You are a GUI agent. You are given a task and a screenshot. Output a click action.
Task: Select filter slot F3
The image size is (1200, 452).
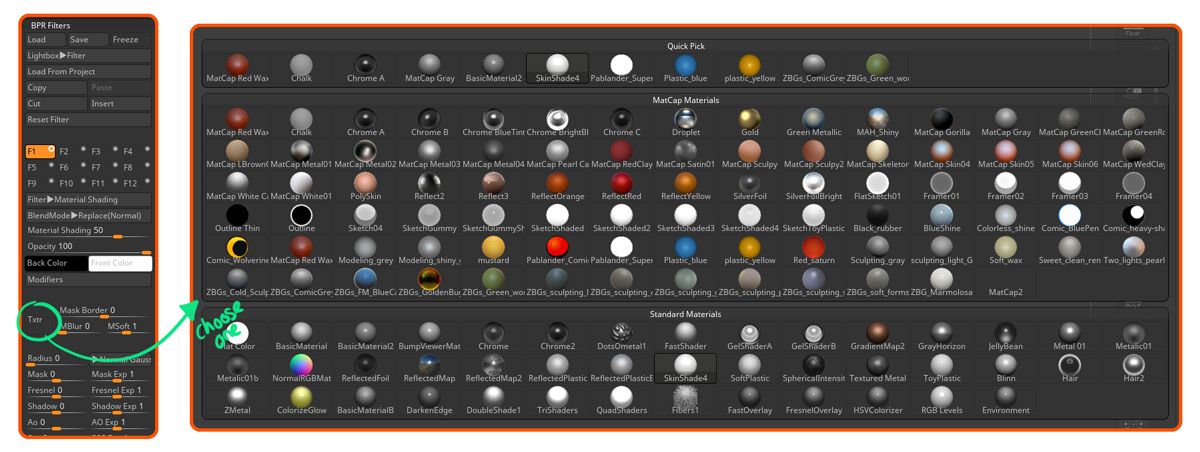click(103, 152)
